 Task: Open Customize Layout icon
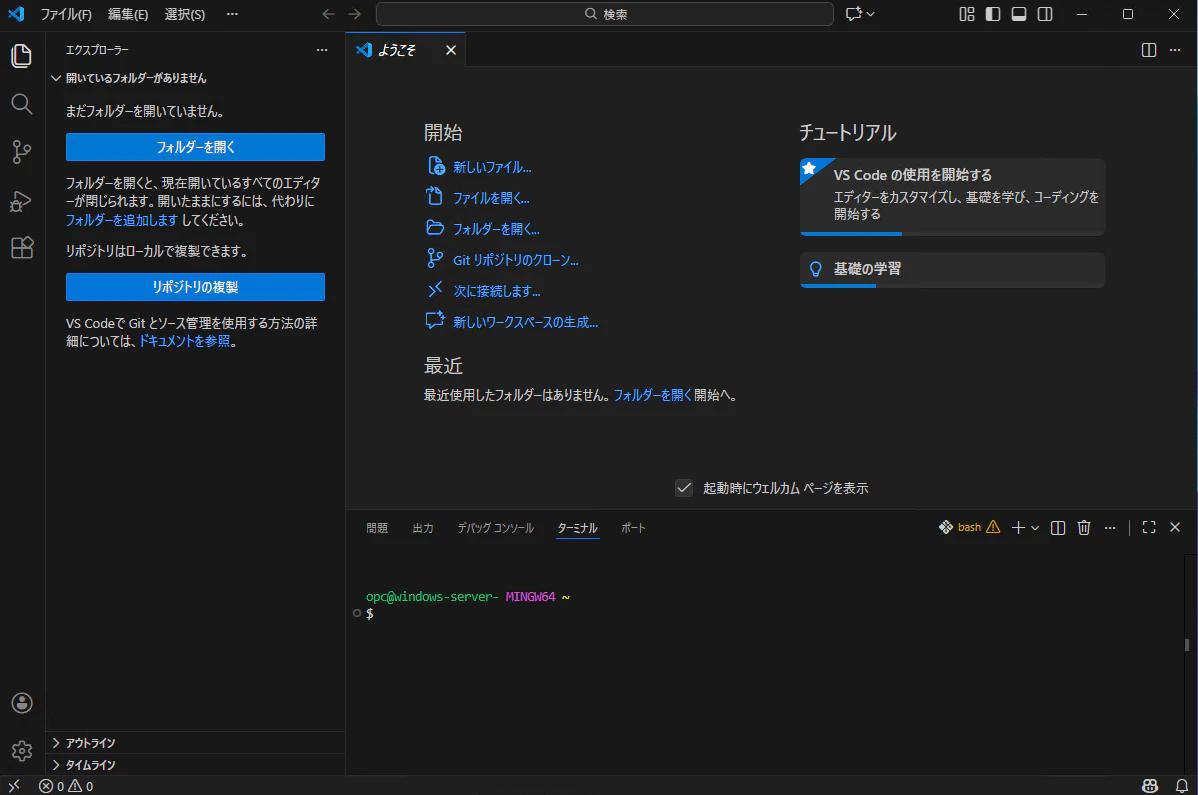(x=966, y=14)
